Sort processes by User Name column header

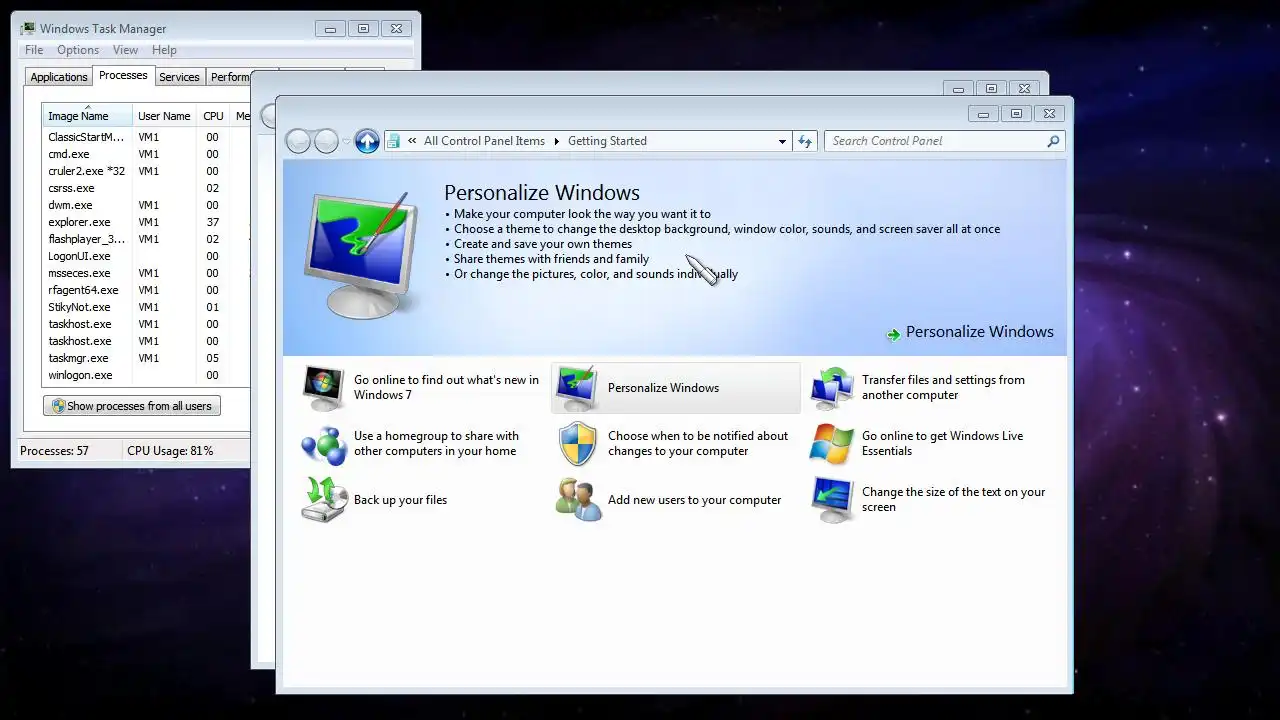164,116
